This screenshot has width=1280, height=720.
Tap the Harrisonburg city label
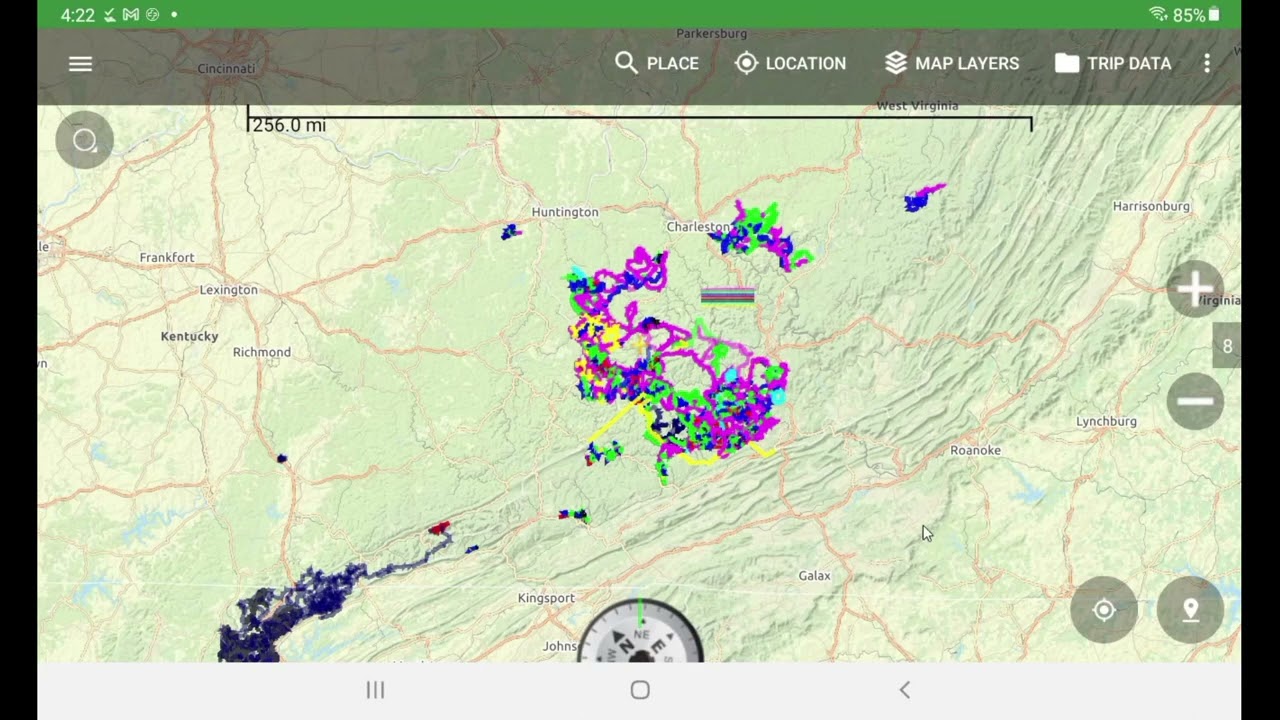tap(1151, 206)
